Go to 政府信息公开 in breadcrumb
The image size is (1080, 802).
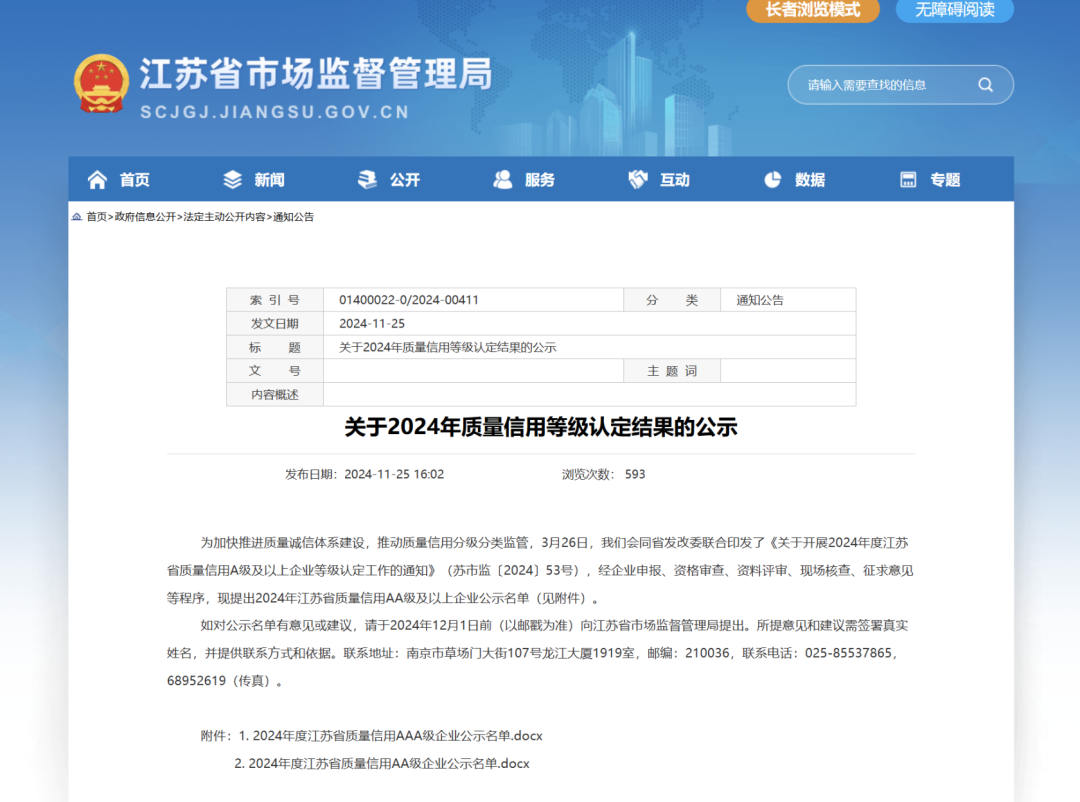click(x=145, y=217)
